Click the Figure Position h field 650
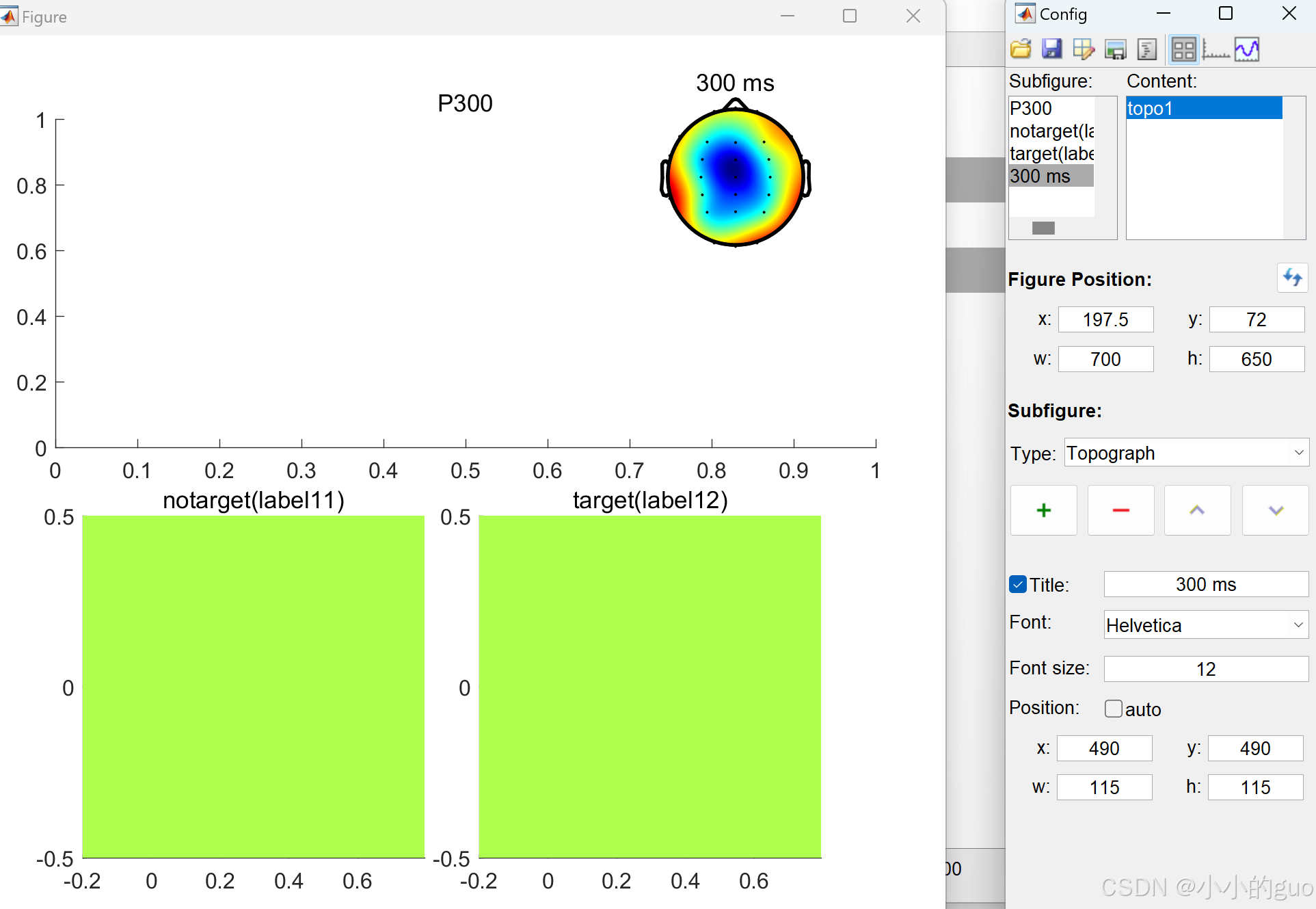The image size is (1316, 909). click(x=1257, y=359)
